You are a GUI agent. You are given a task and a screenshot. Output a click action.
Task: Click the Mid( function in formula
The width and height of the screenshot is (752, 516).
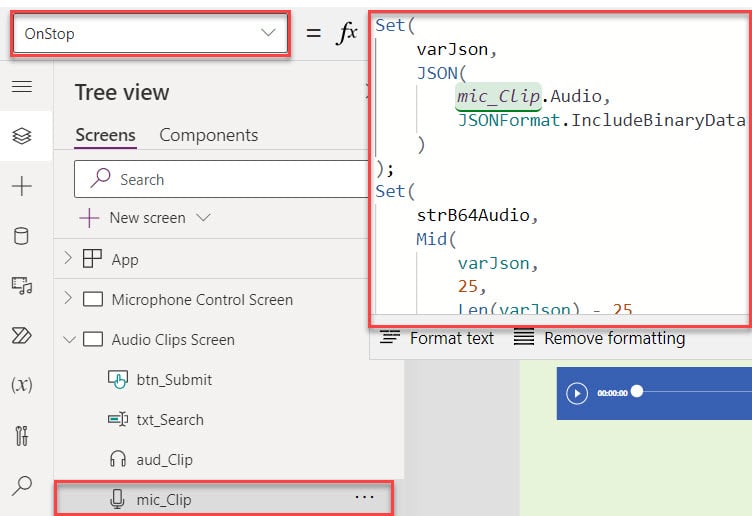click(x=436, y=239)
